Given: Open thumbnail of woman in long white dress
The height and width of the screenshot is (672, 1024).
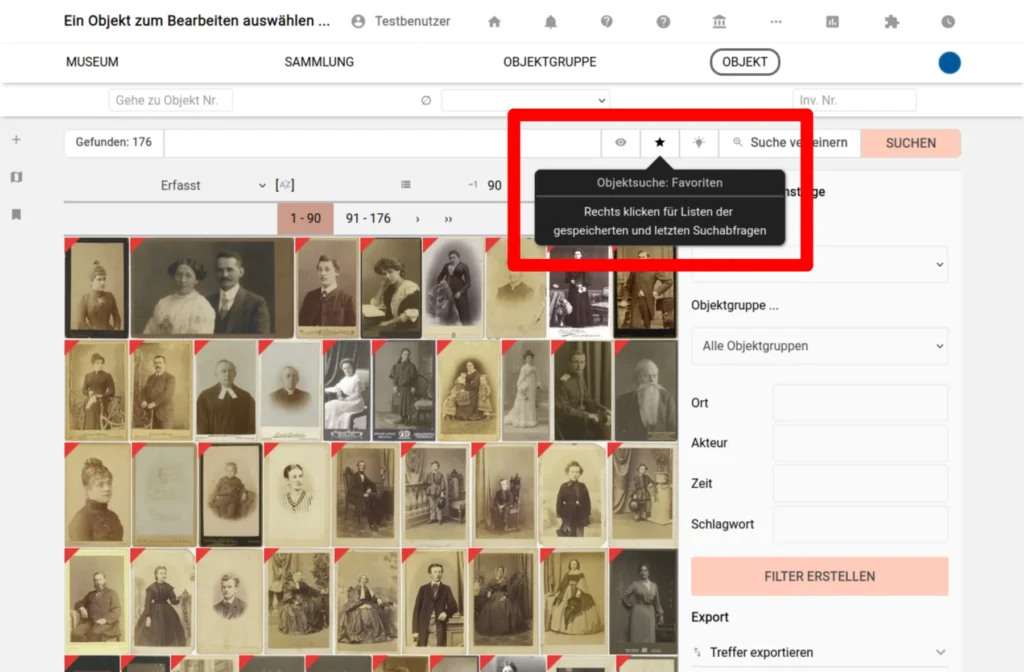Looking at the screenshot, I should click(x=526, y=390).
